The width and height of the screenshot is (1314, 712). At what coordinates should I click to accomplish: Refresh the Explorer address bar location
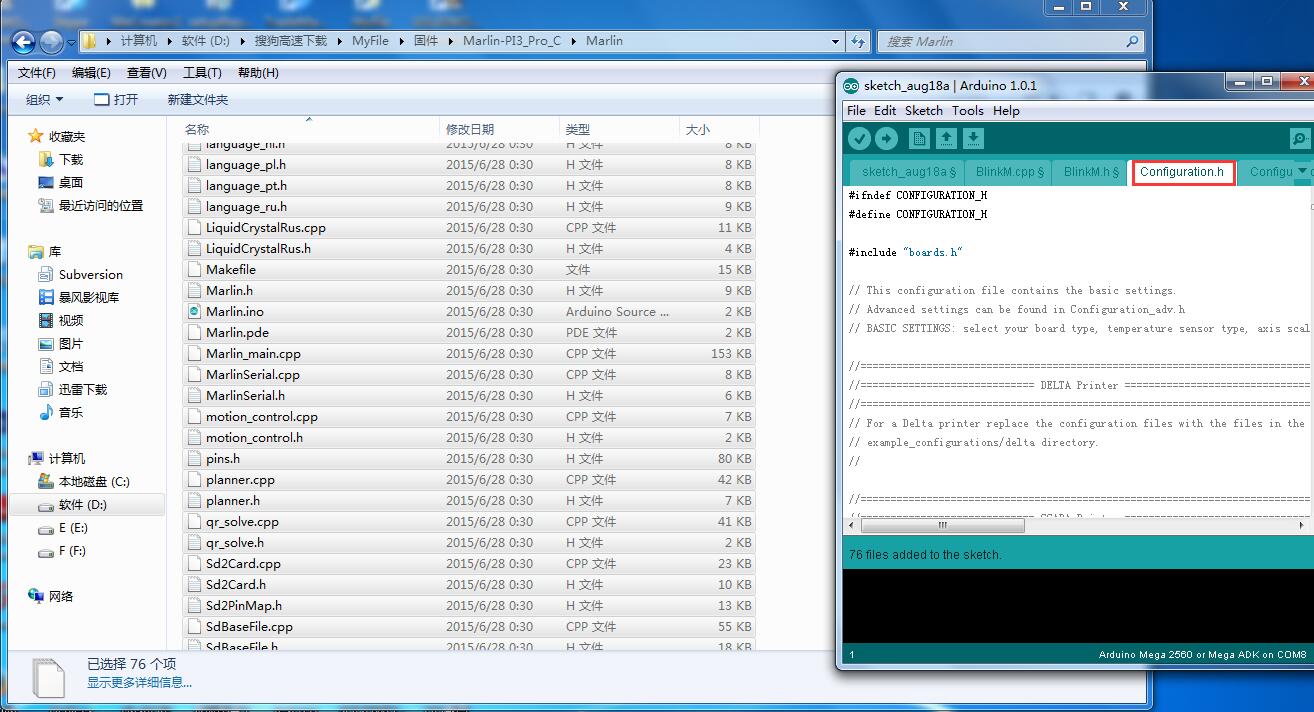[x=858, y=41]
